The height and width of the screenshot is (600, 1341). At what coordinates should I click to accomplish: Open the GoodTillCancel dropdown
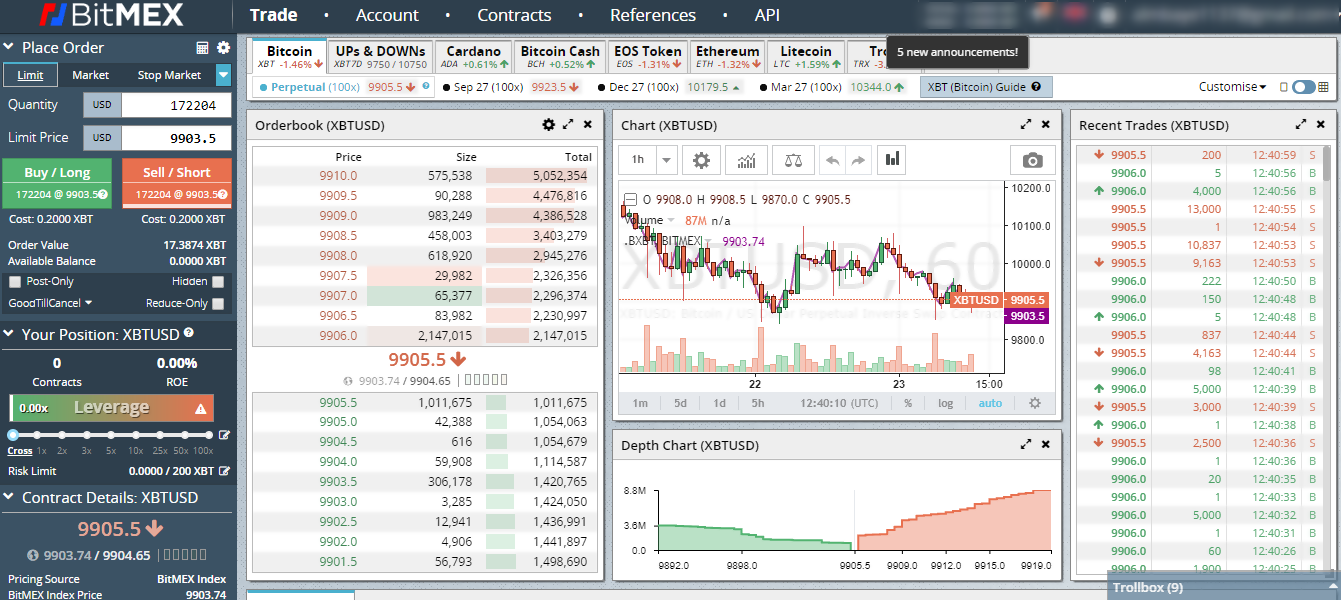click(50, 303)
